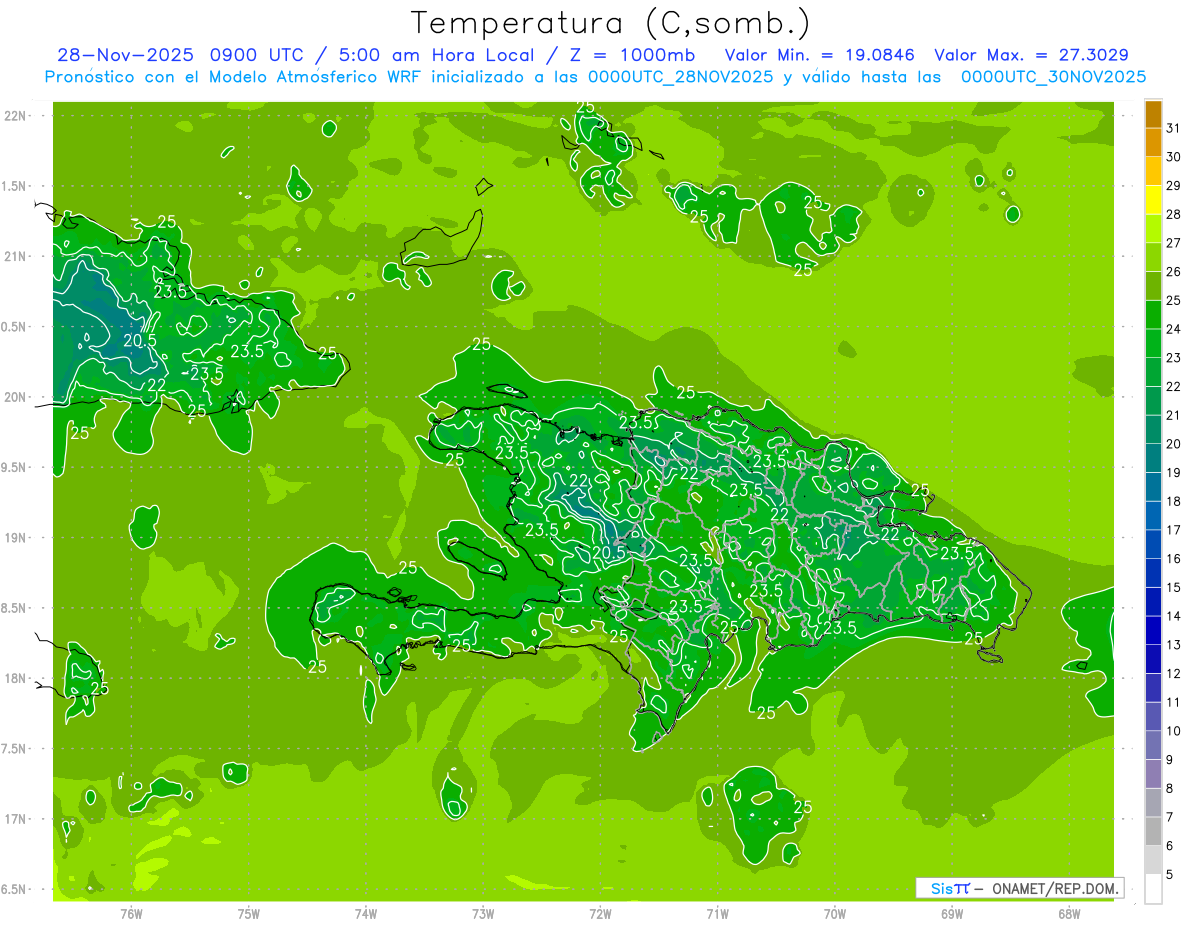Click the Temperatura (C,somb.) title
The height and width of the screenshot is (927, 1200).
611,23
